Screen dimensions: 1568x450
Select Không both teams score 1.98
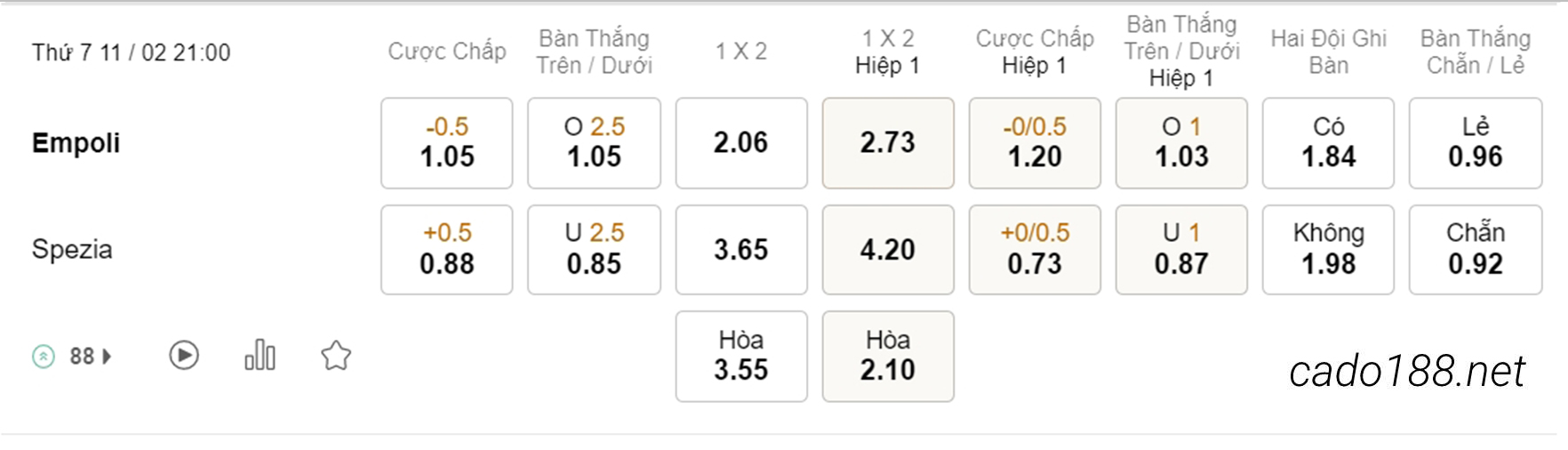pos(1328,250)
